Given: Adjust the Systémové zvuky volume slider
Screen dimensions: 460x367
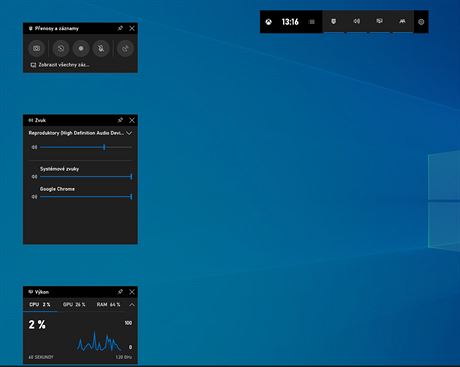Looking at the screenshot, I should click(86, 177).
